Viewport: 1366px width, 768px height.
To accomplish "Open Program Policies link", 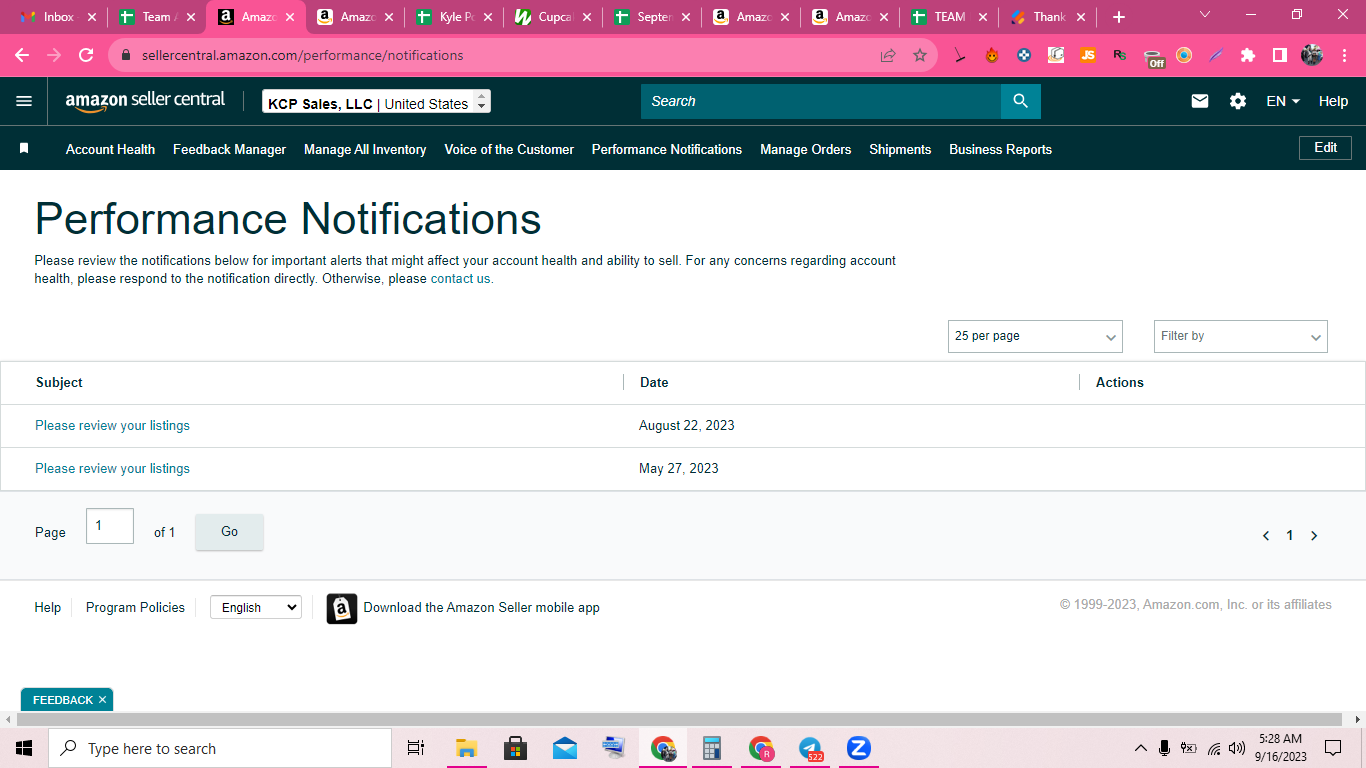I will [135, 607].
